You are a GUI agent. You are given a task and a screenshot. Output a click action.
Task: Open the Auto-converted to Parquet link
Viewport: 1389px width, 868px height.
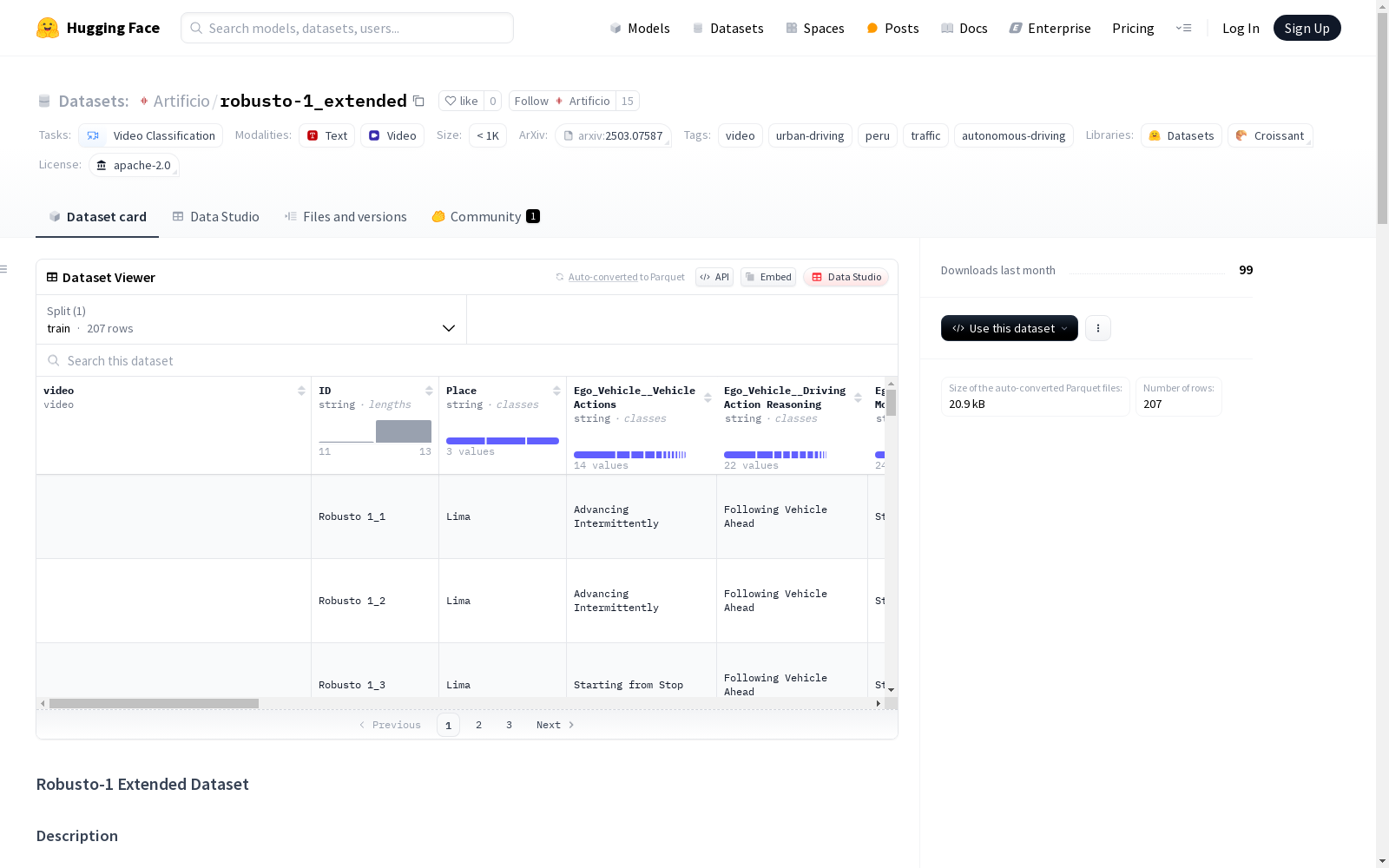(x=626, y=277)
